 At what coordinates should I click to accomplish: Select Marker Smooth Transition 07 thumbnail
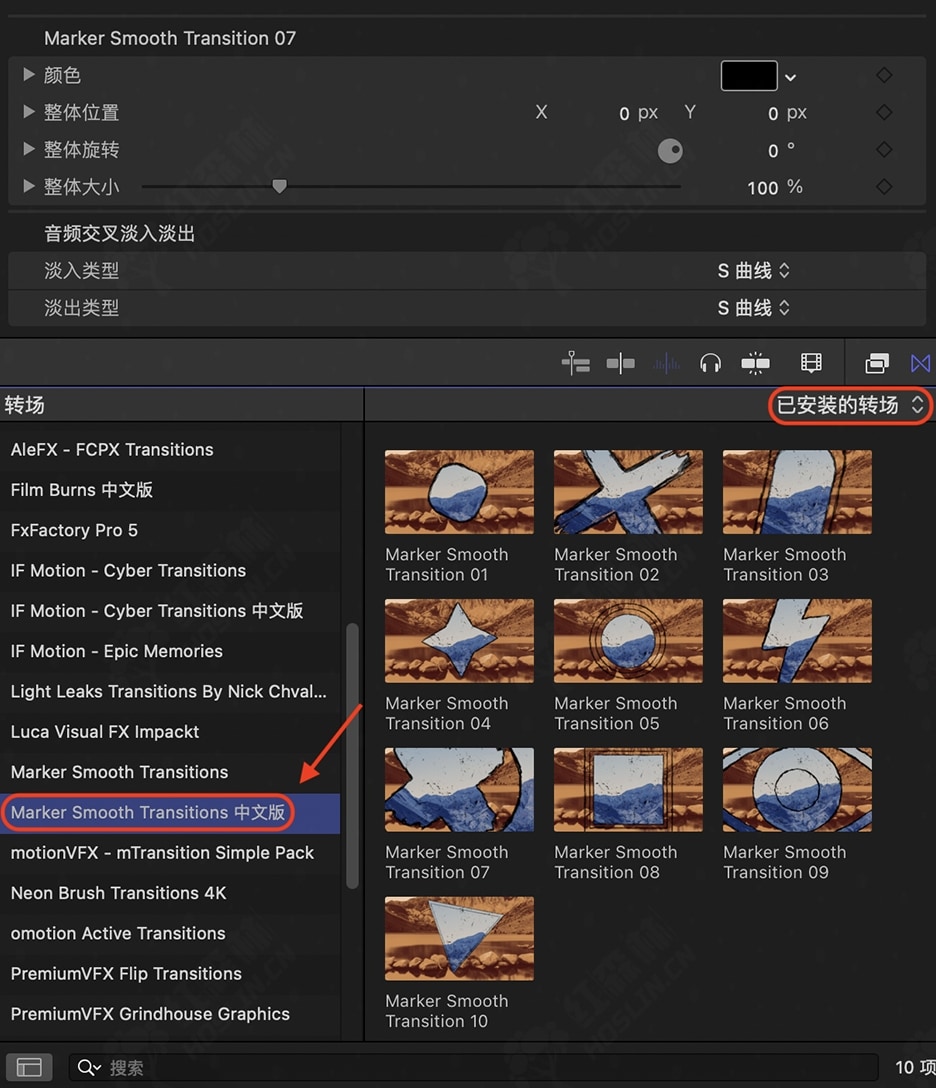tap(459, 790)
